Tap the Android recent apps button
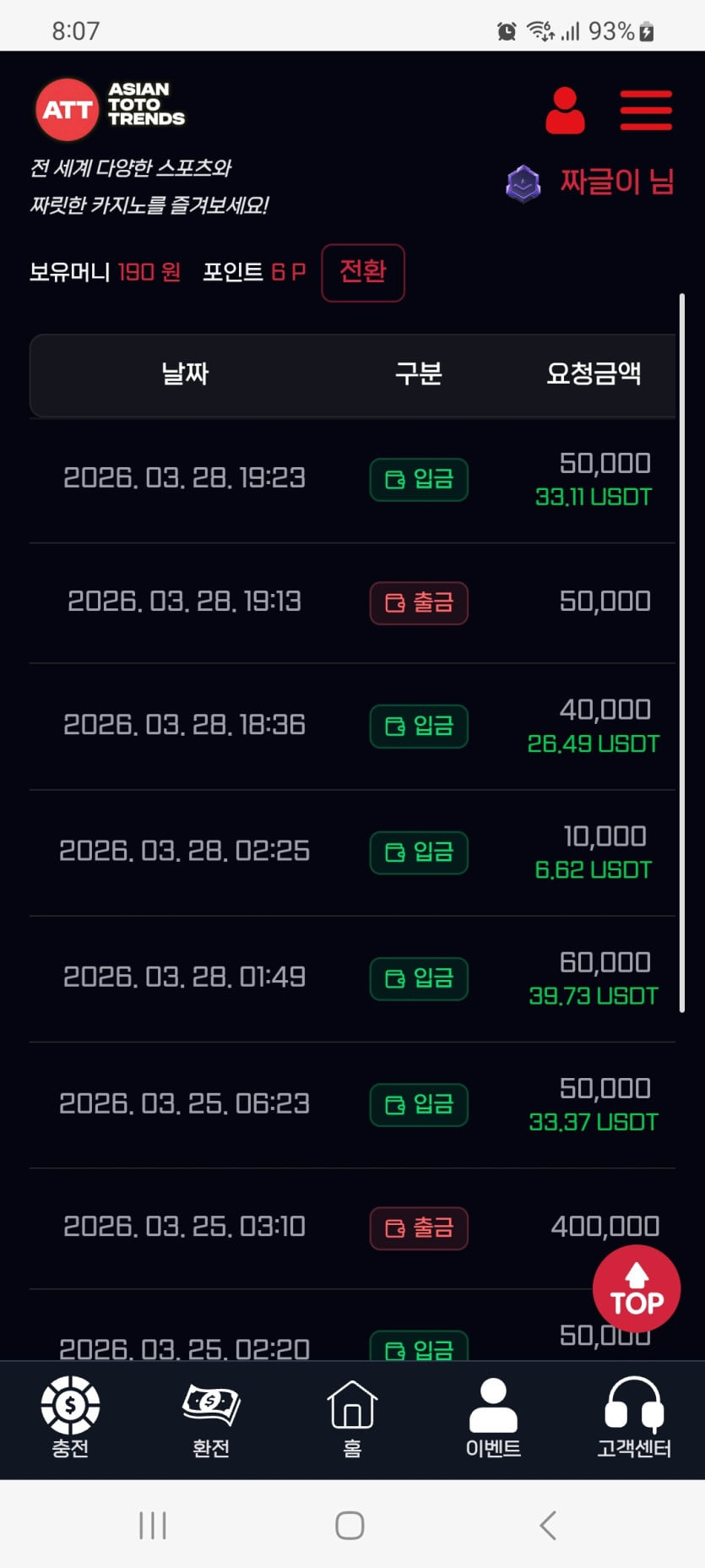 click(153, 1525)
